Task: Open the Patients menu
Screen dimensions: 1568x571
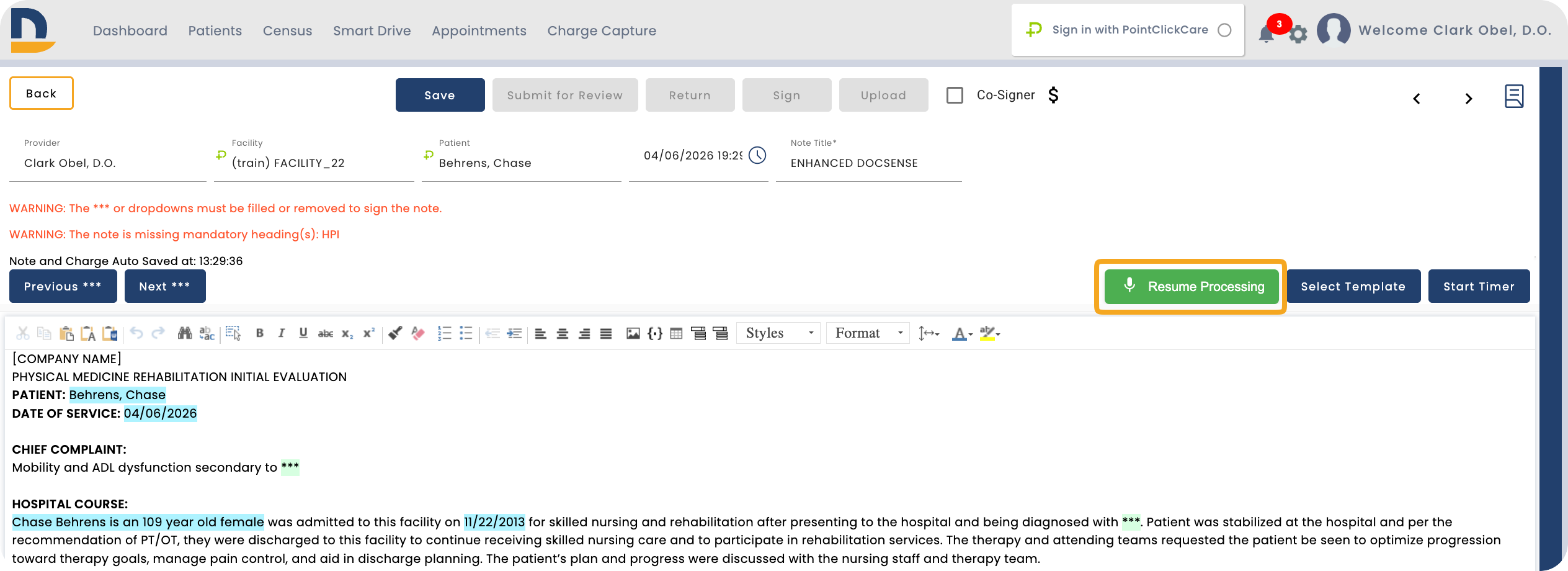Action: point(215,30)
